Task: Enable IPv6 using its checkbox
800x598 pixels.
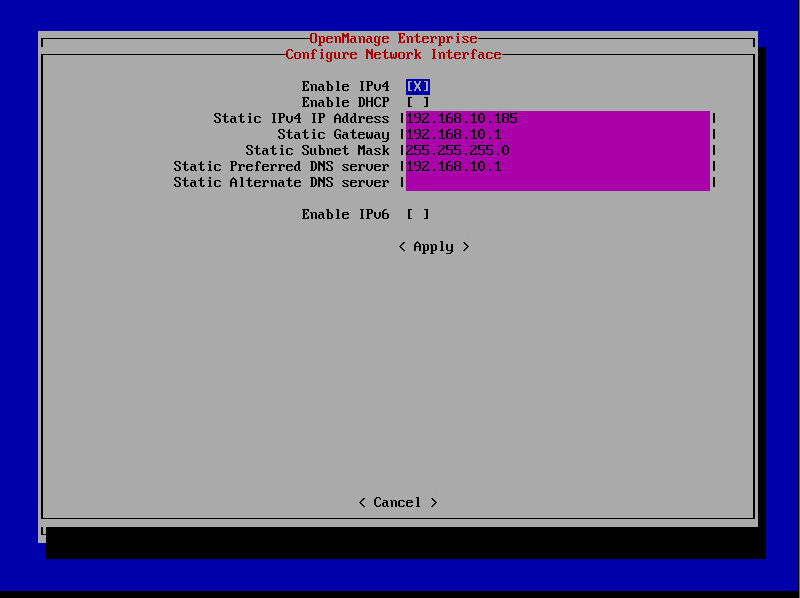Action: 418,214
